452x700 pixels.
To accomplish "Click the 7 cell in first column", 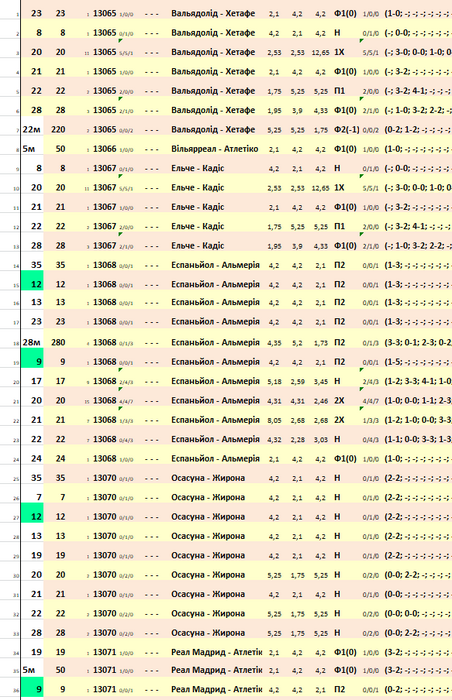I will click(x=39, y=497).
